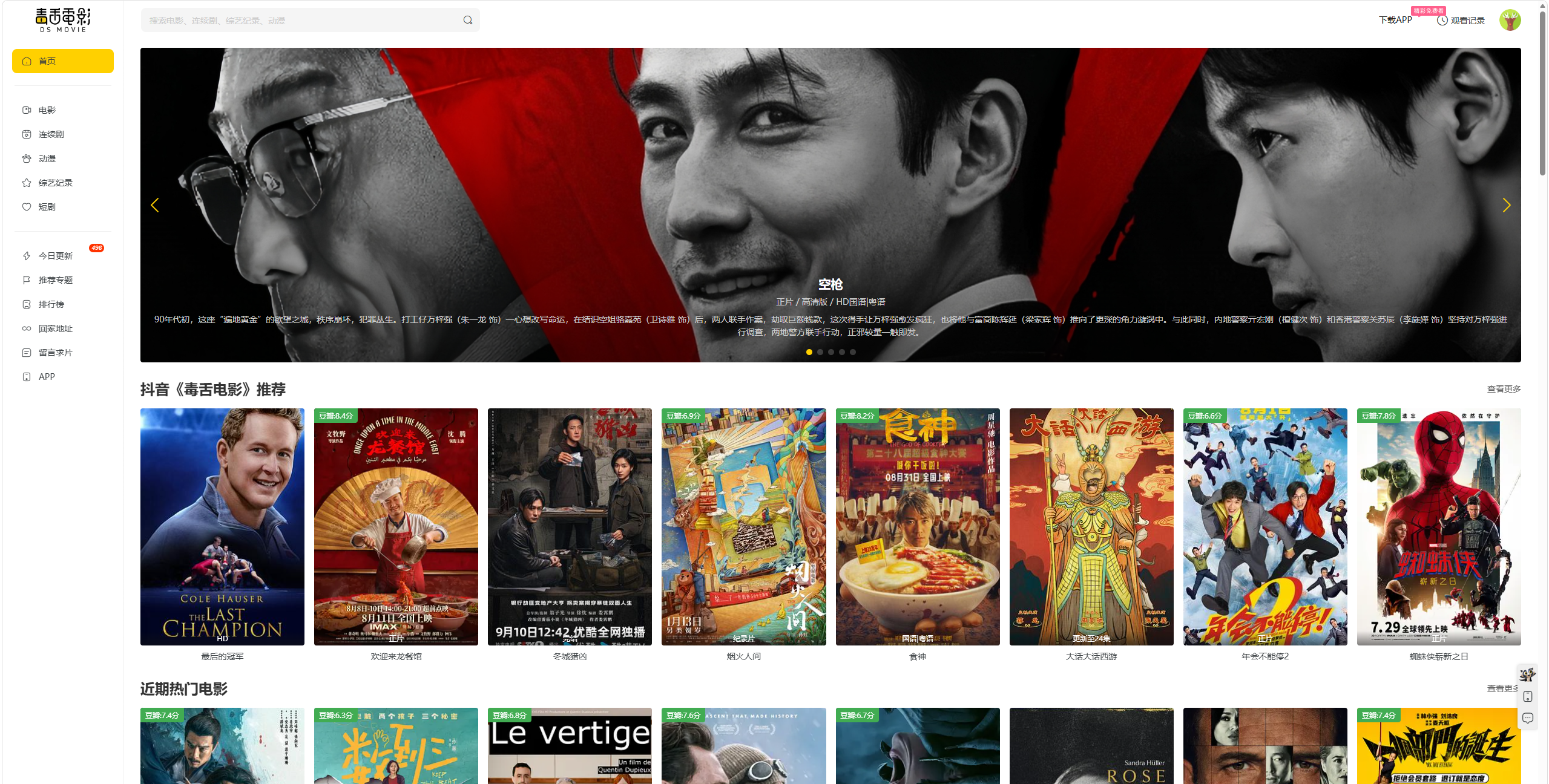The image size is (1549, 784).
Task: Click the page vertical scrollbar
Action: point(1542,93)
